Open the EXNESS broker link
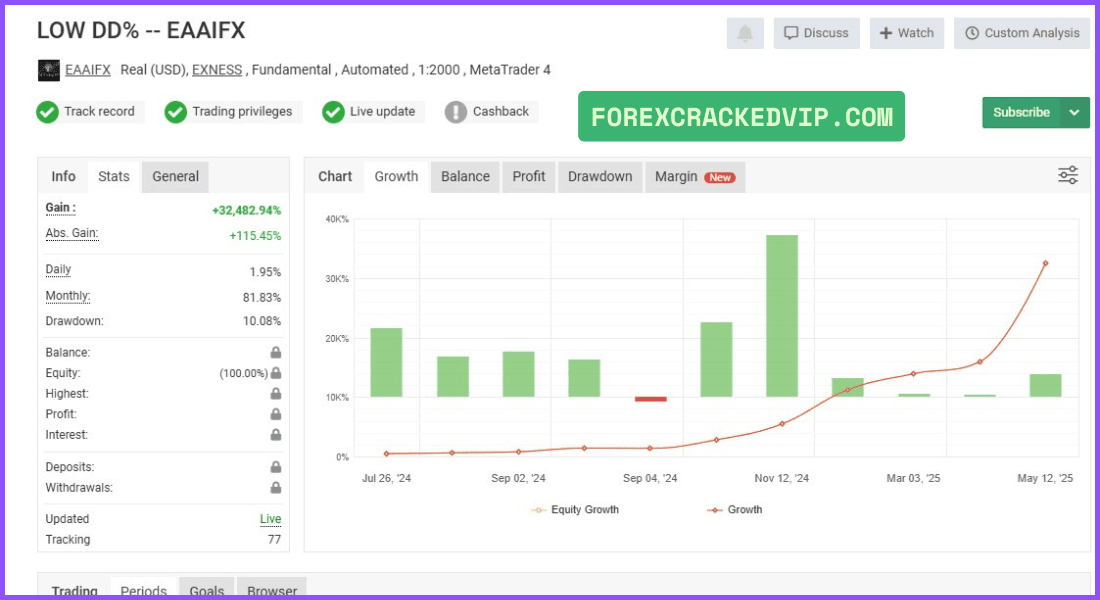Image resolution: width=1100 pixels, height=600 pixels. 217,70
